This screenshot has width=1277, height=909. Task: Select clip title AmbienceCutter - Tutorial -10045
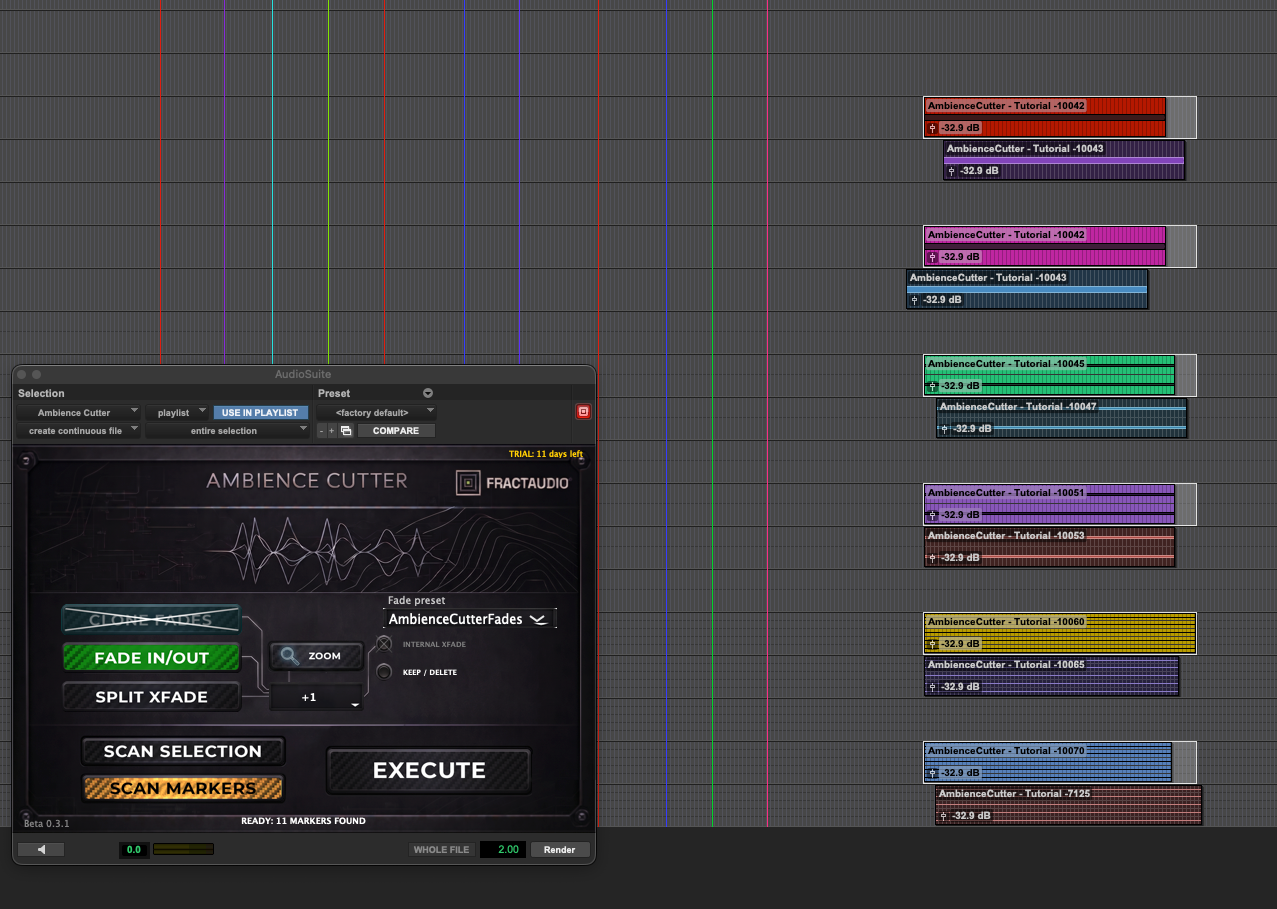(x=1006, y=364)
